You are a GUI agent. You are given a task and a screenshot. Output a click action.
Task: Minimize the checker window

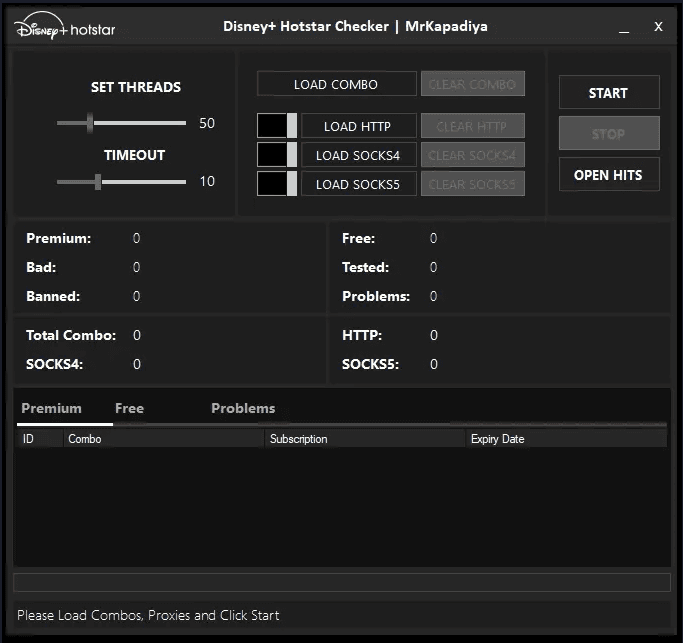click(624, 29)
